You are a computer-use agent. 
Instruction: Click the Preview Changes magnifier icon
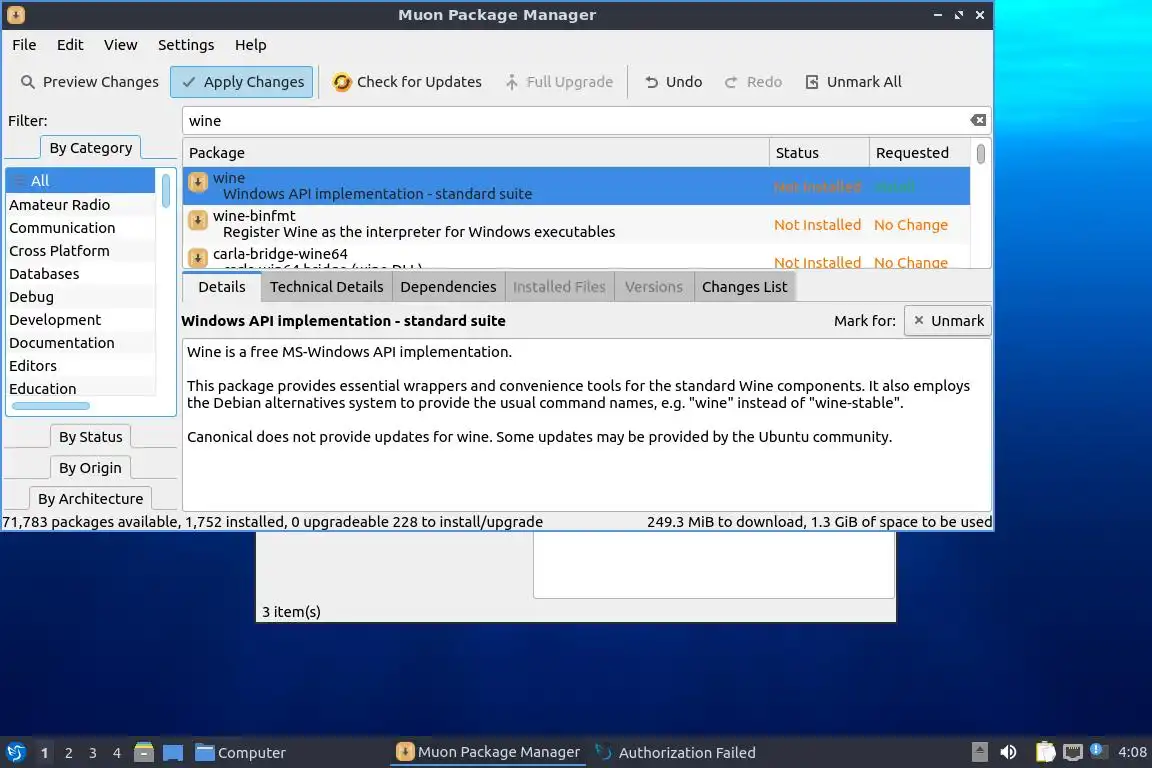[x=27, y=82]
